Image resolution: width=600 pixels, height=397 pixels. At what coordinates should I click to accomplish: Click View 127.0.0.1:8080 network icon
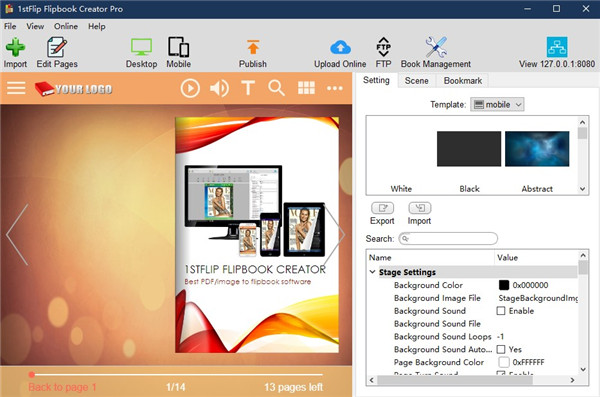(557, 47)
